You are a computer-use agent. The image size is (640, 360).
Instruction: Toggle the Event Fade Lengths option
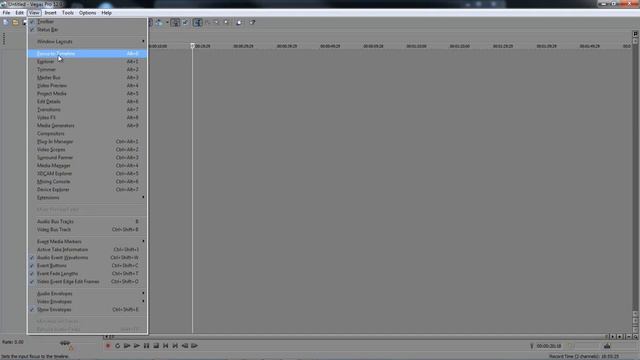[x=87, y=274]
